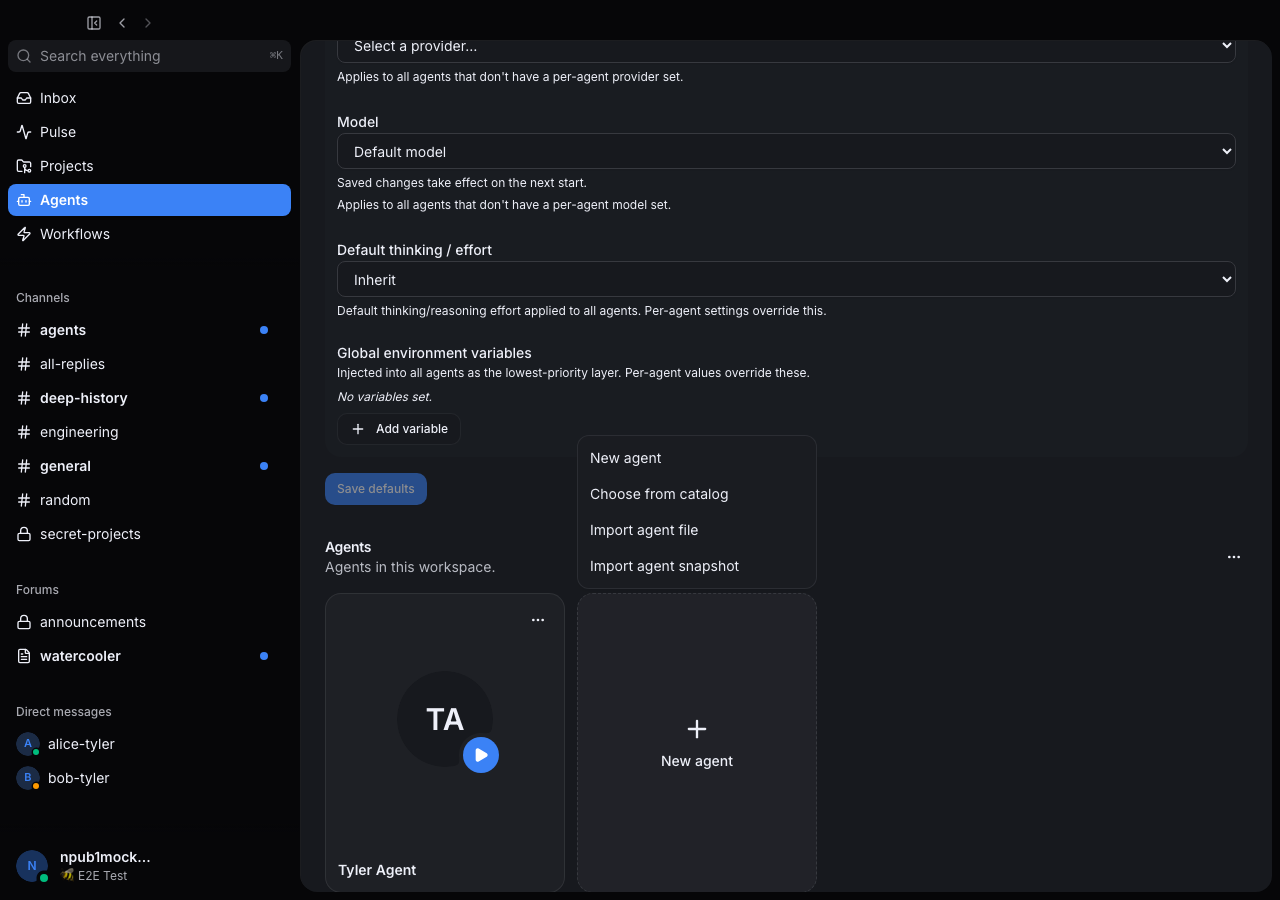The height and width of the screenshot is (900, 1280).
Task: Click the New agent card
Action: 697,743
